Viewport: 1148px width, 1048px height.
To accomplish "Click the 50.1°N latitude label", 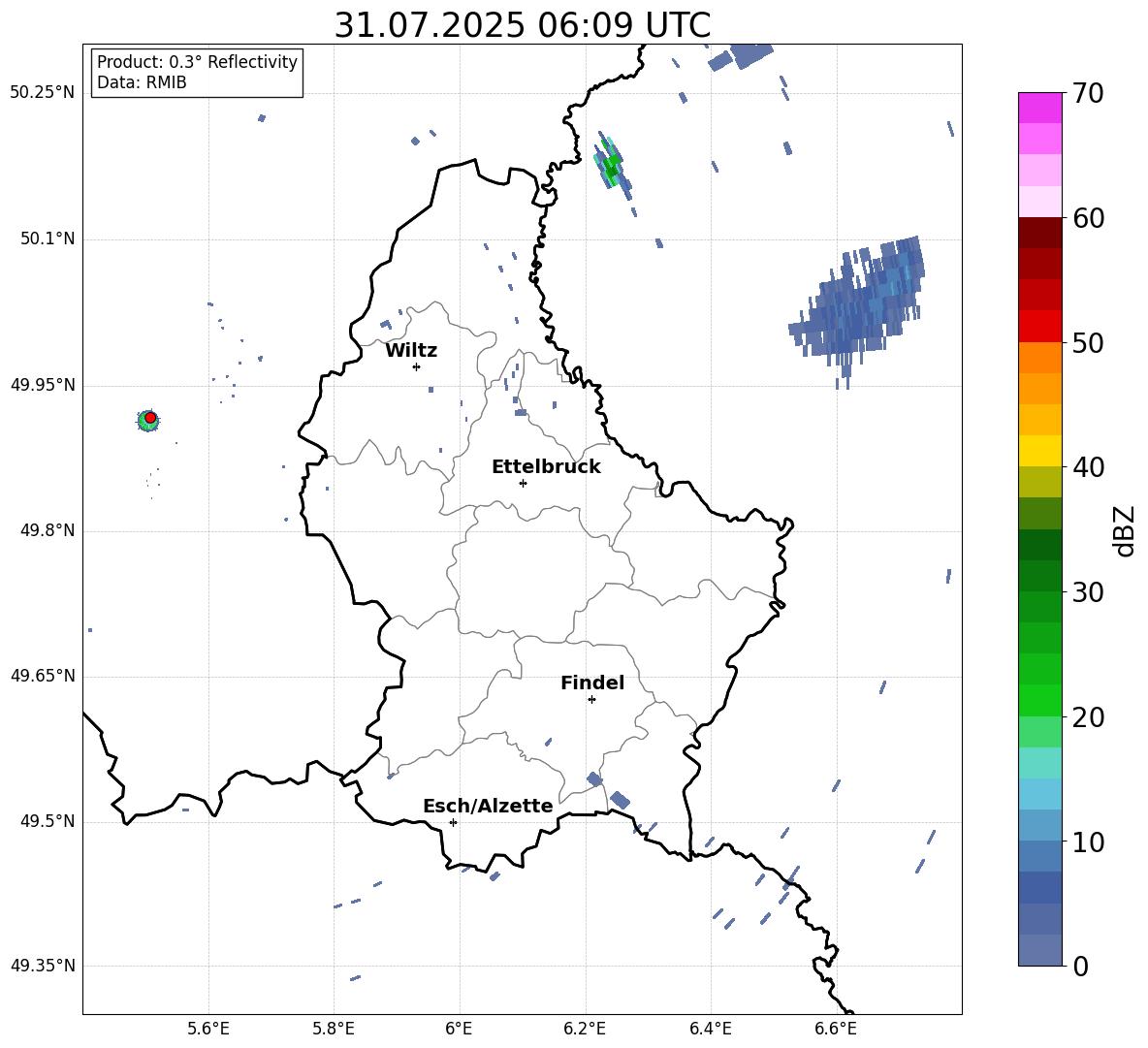I will point(48,238).
